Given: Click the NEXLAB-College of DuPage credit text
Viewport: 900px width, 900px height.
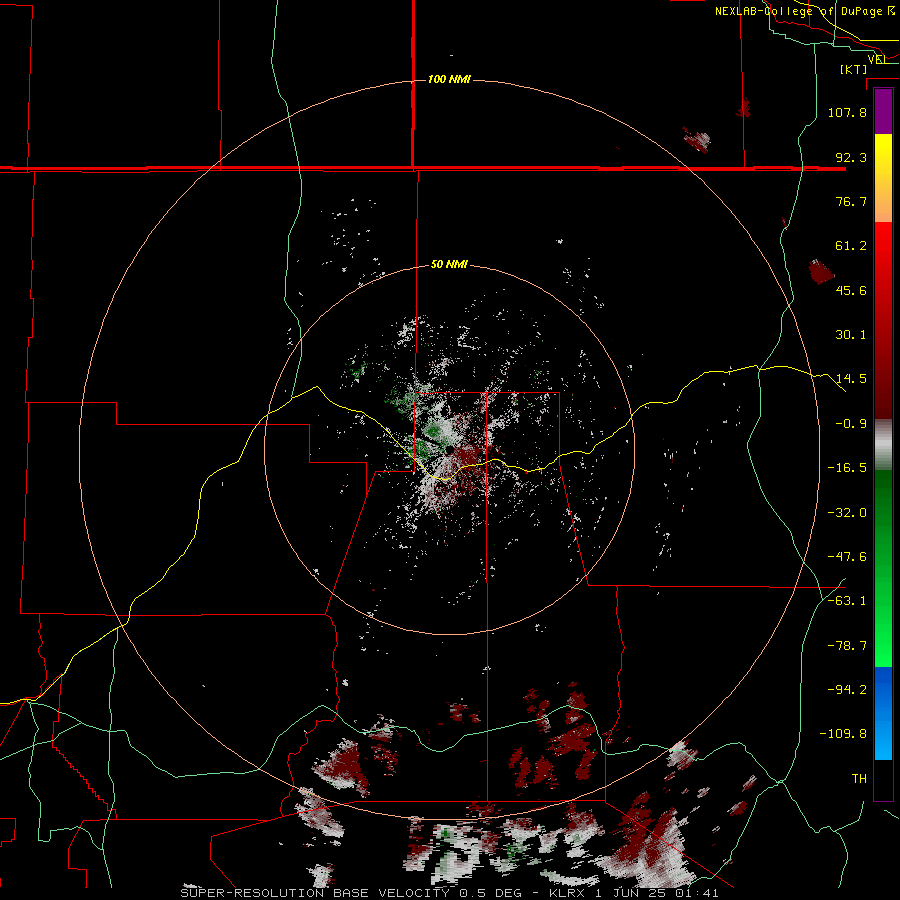Looking at the screenshot, I should tap(804, 11).
